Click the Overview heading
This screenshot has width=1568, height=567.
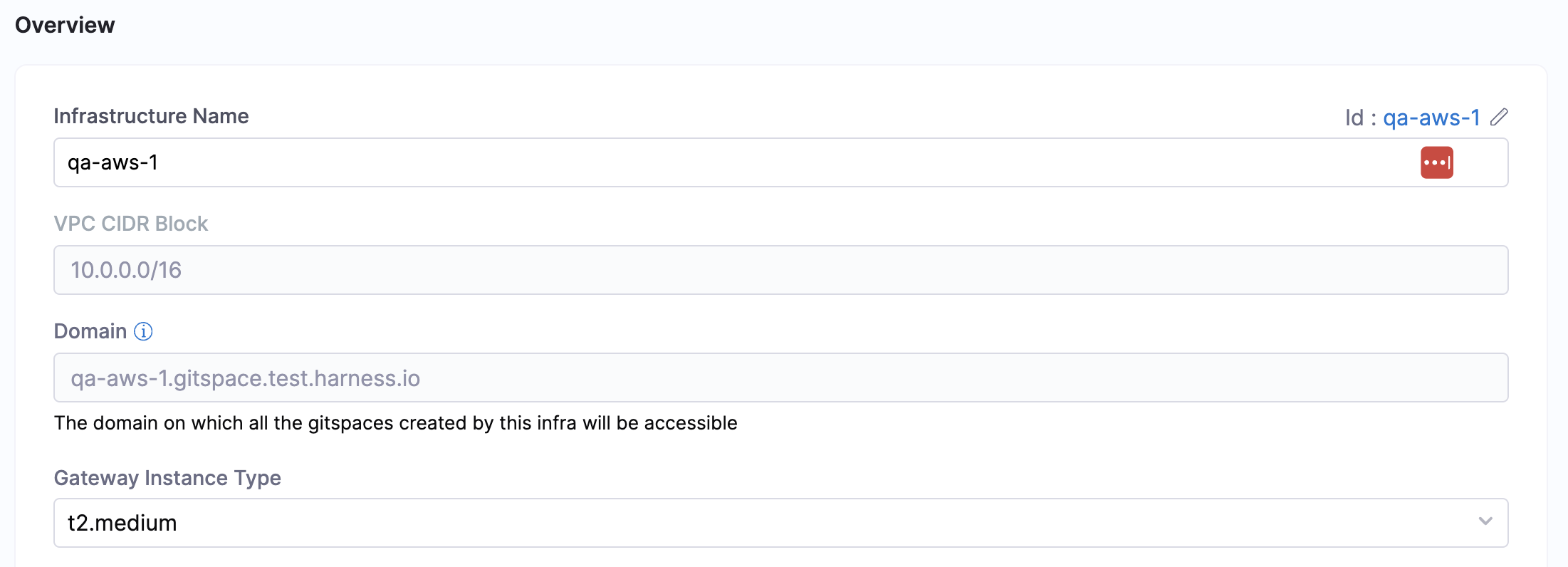65,25
